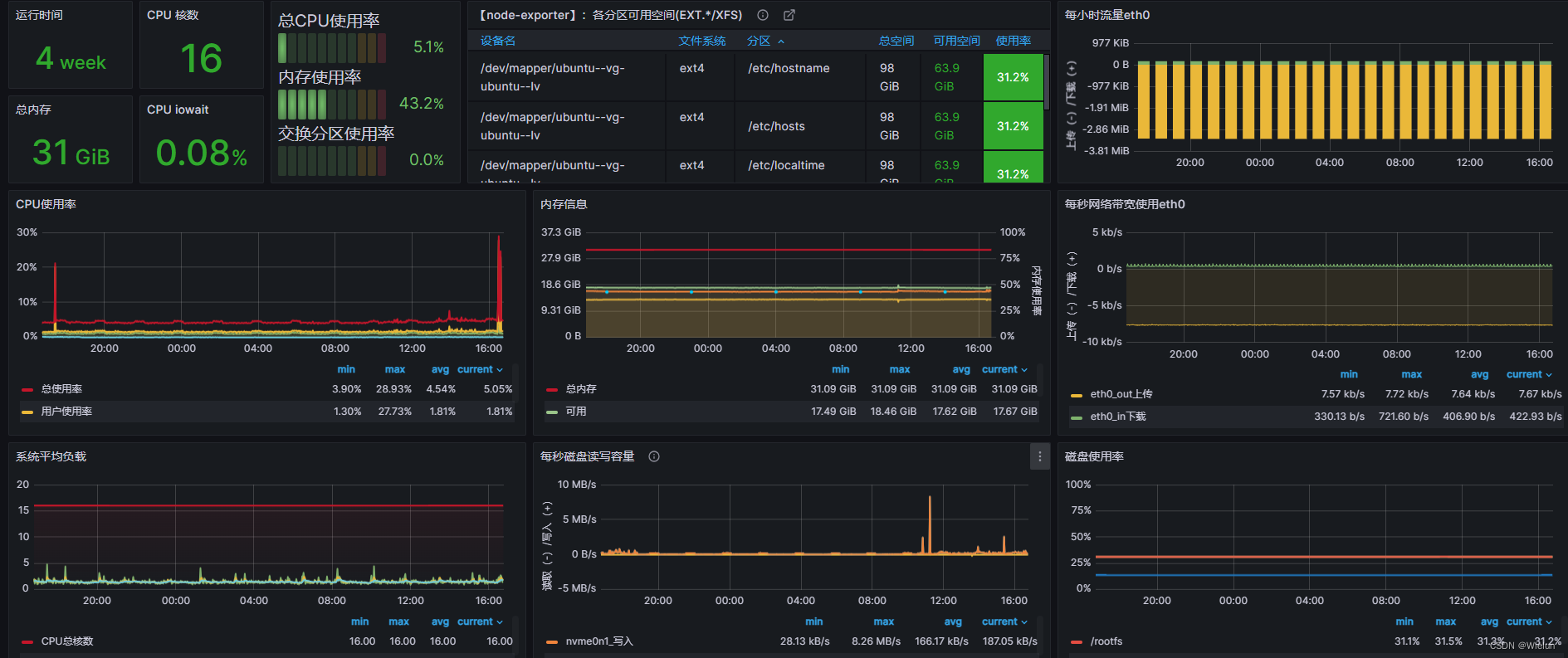Click the info icon beside the node-exporter table title

[x=763, y=15]
